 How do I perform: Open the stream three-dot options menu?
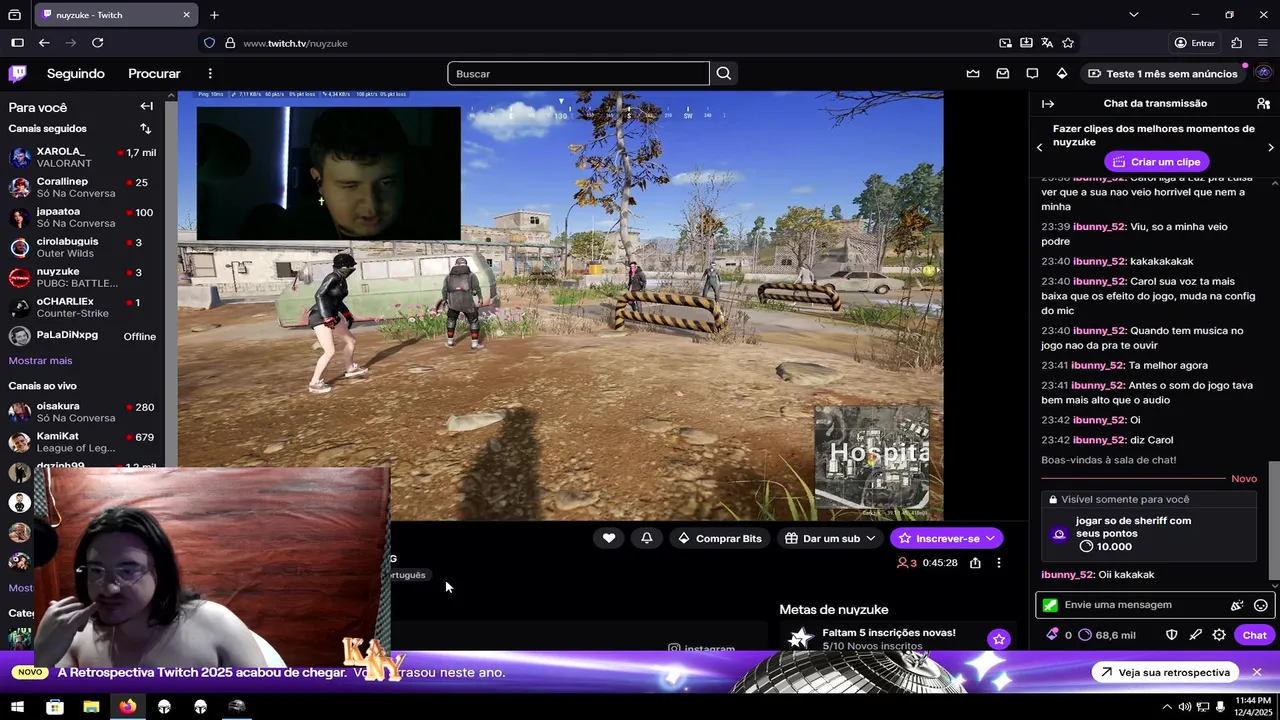pyautogui.click(x=998, y=563)
